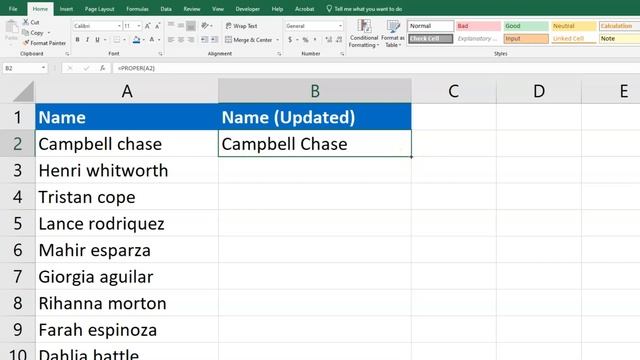The height and width of the screenshot is (360, 640).
Task: Click Select All corner triangle
Action: coord(23,91)
